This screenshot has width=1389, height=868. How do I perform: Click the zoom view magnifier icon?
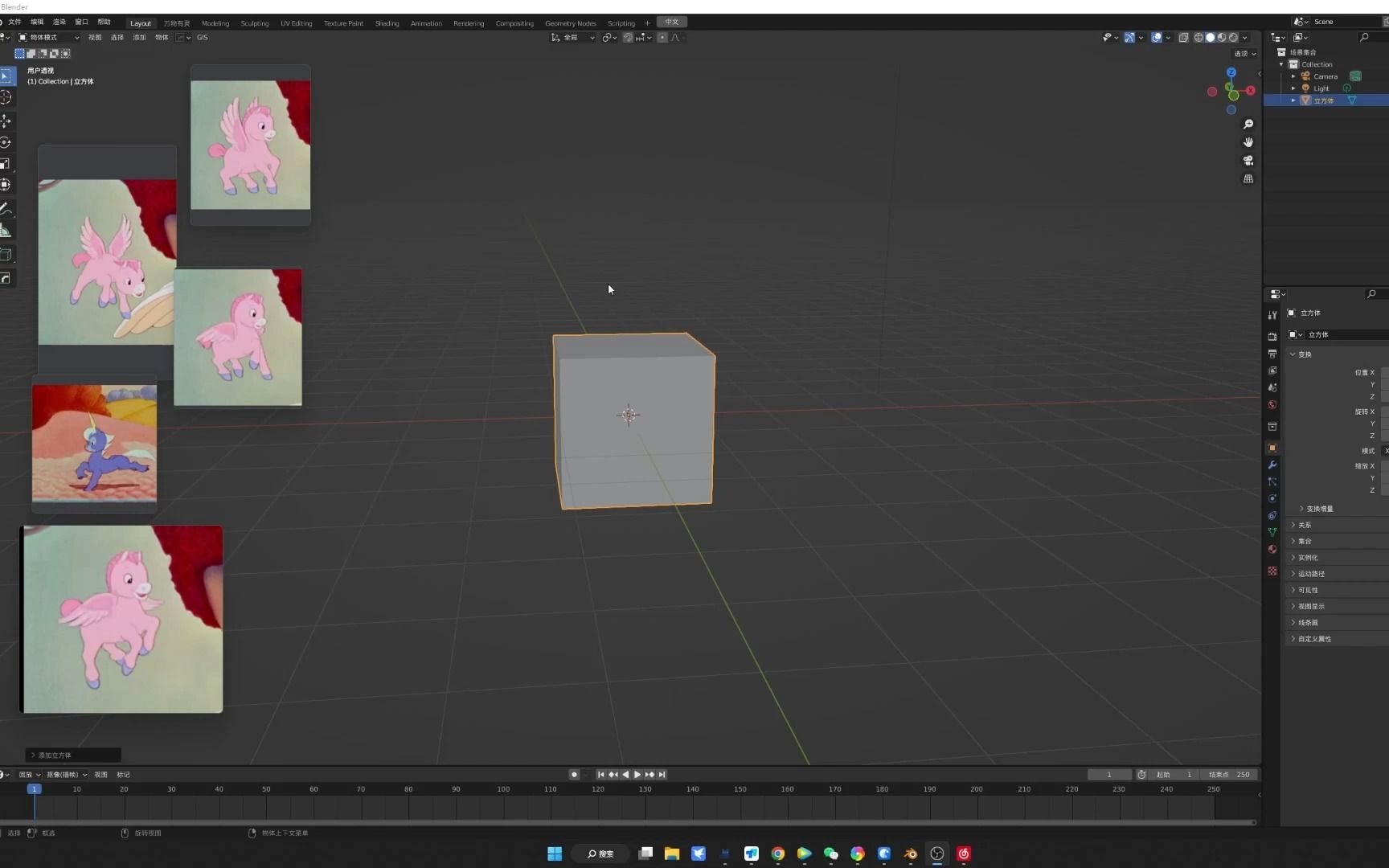(1248, 124)
